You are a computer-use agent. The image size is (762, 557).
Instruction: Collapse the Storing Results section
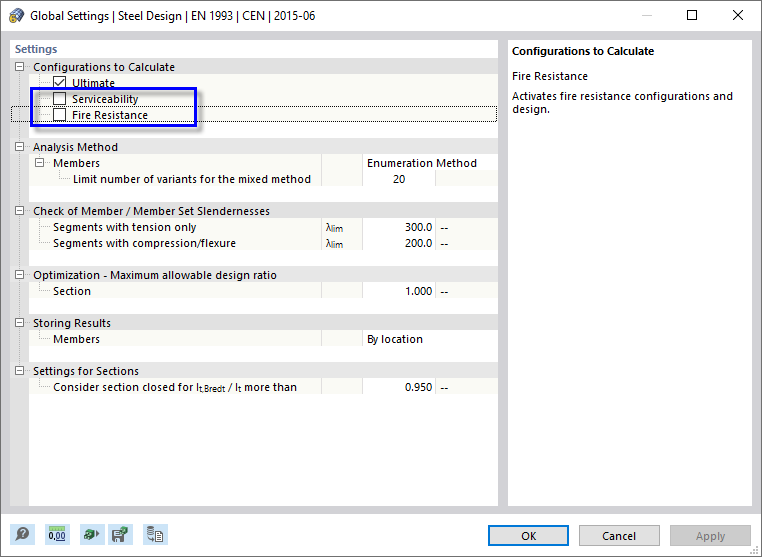19,323
